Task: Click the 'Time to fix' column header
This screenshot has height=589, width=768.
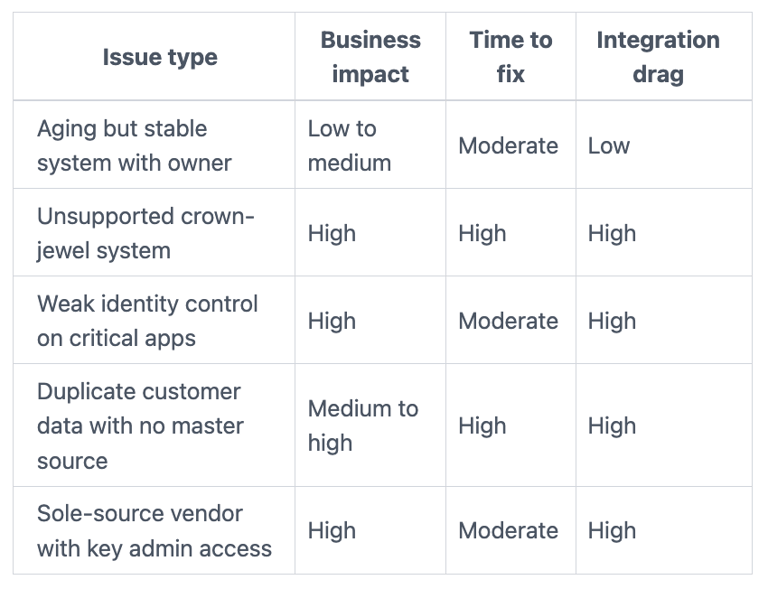Action: (510, 57)
